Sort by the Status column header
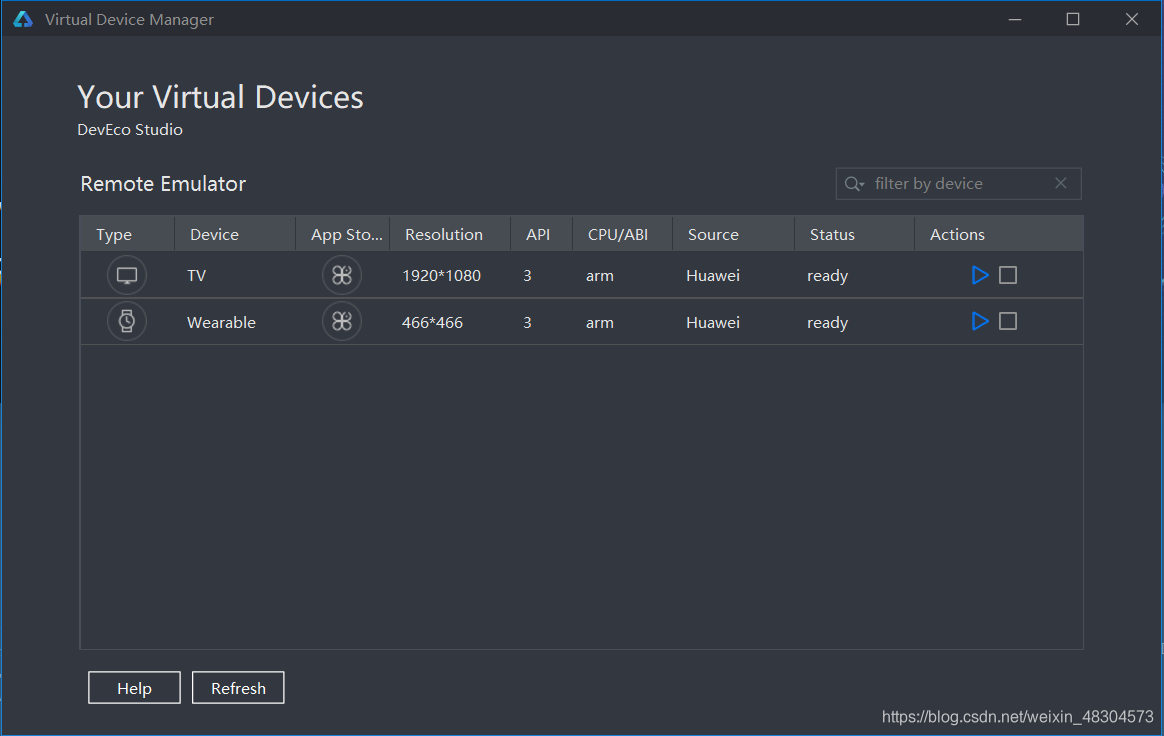Viewport: 1164px width, 736px height. point(854,234)
